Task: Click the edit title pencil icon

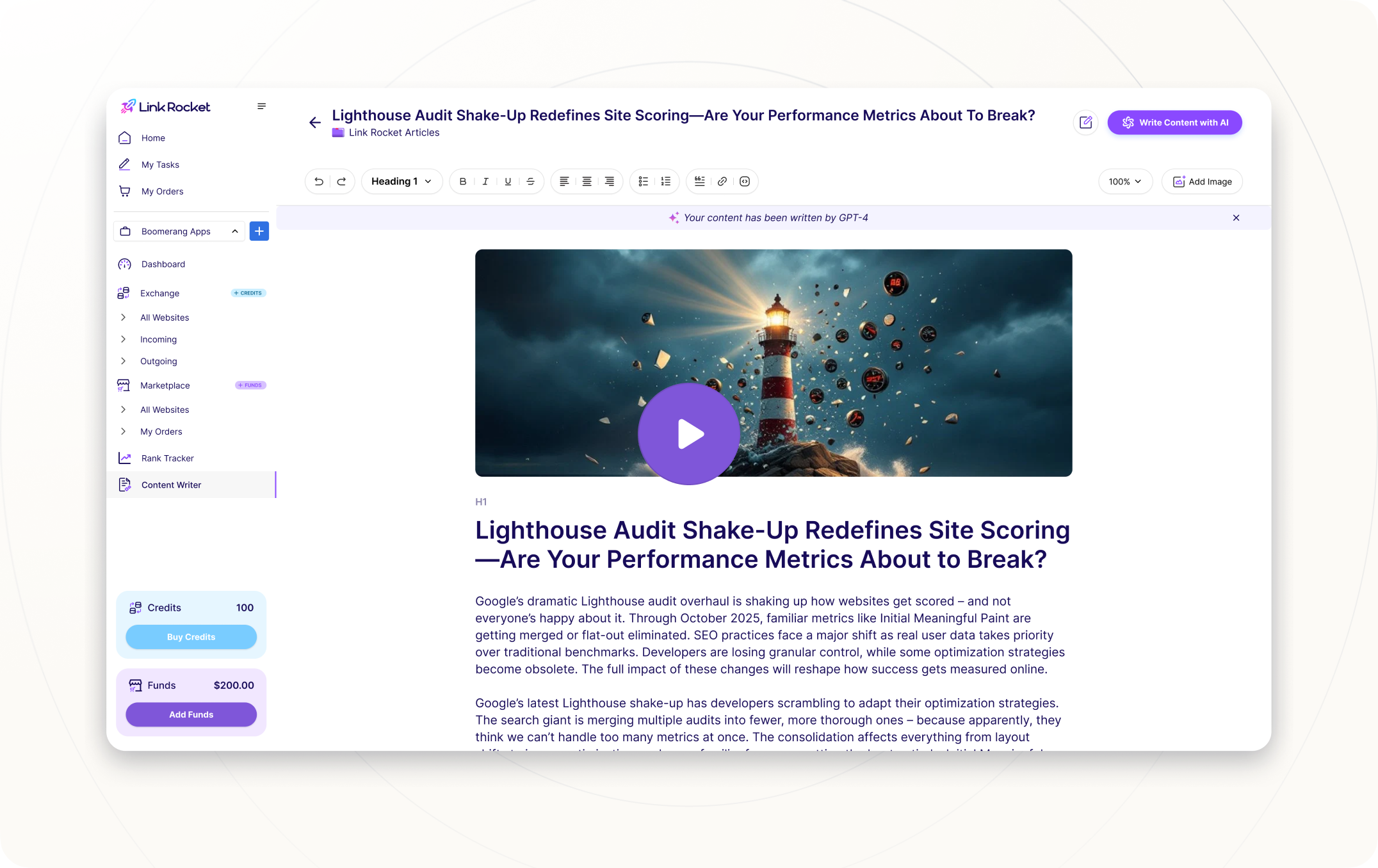Action: (1085, 123)
